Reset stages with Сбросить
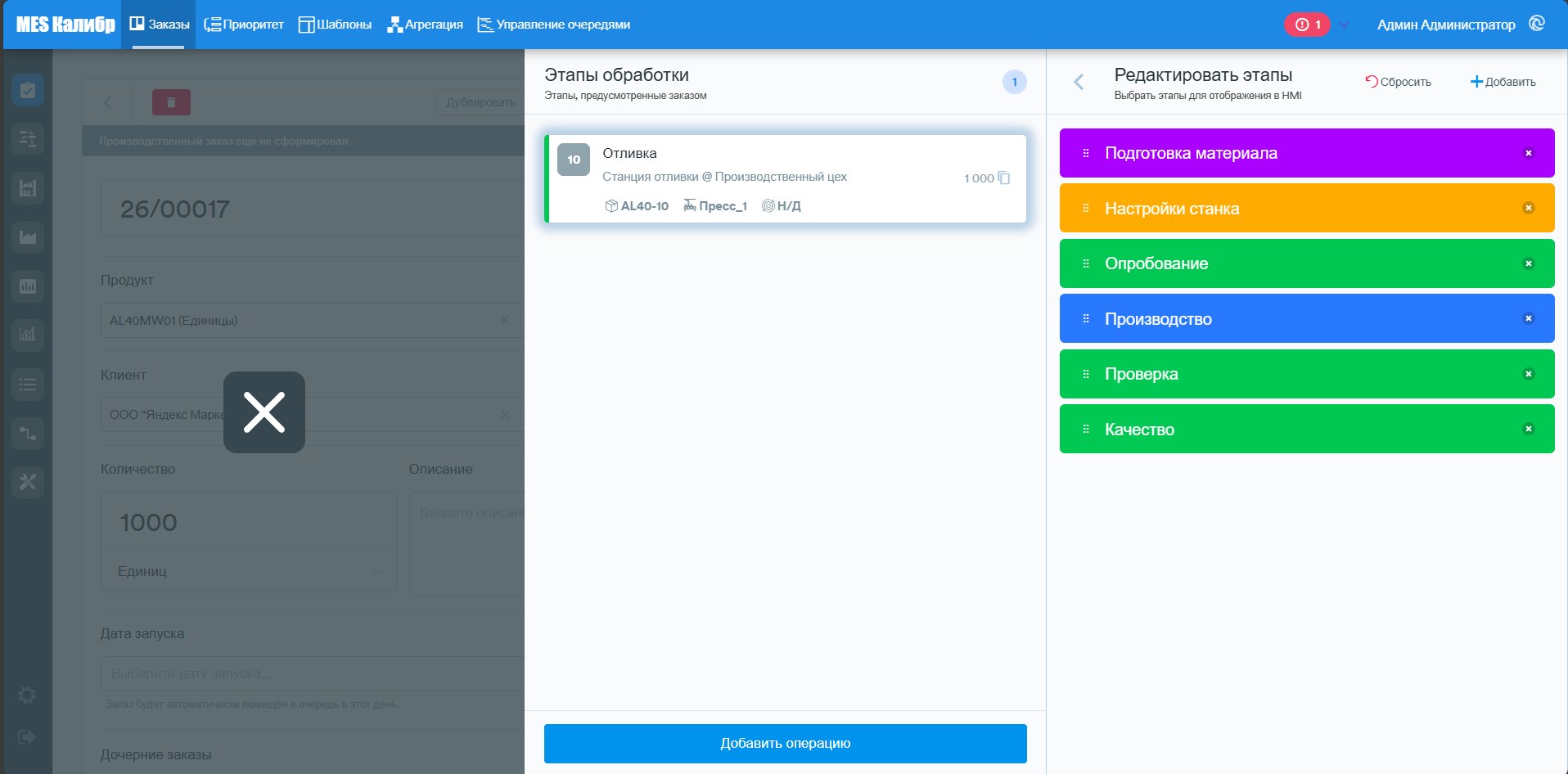The width and height of the screenshot is (1568, 774). tap(1398, 82)
